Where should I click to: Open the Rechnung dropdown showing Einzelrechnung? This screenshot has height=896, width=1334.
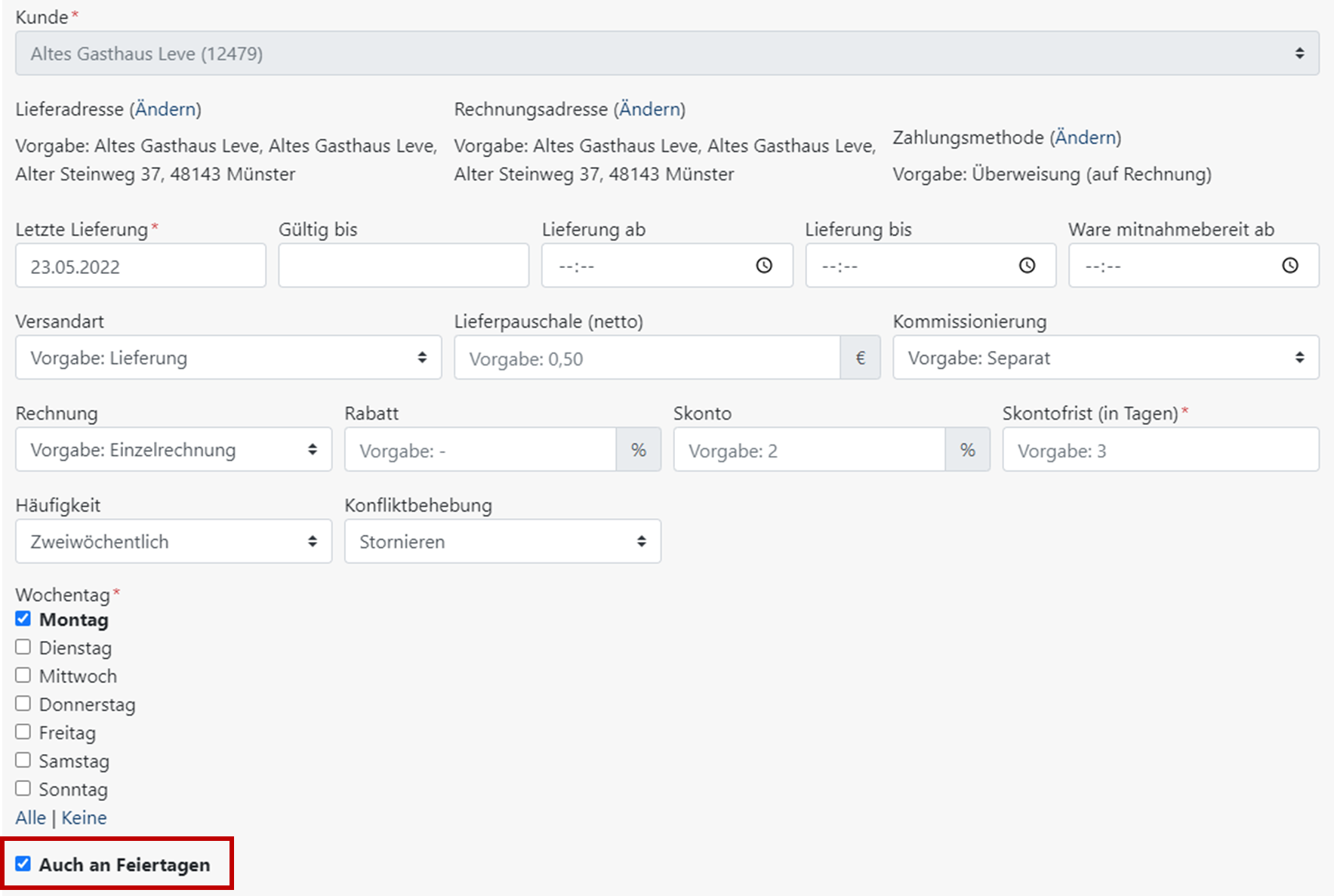[174, 450]
